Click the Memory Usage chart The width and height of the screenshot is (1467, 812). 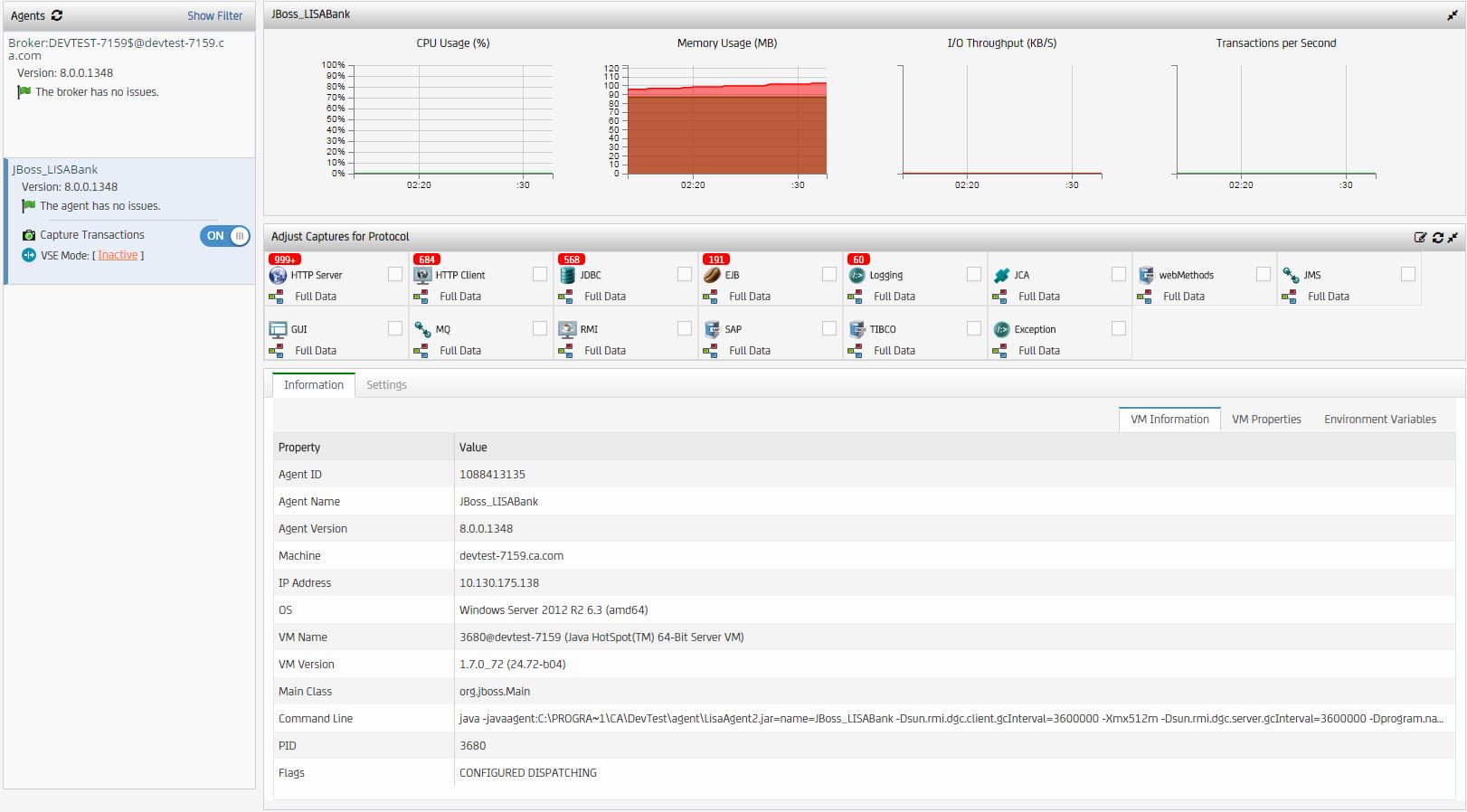(727, 119)
